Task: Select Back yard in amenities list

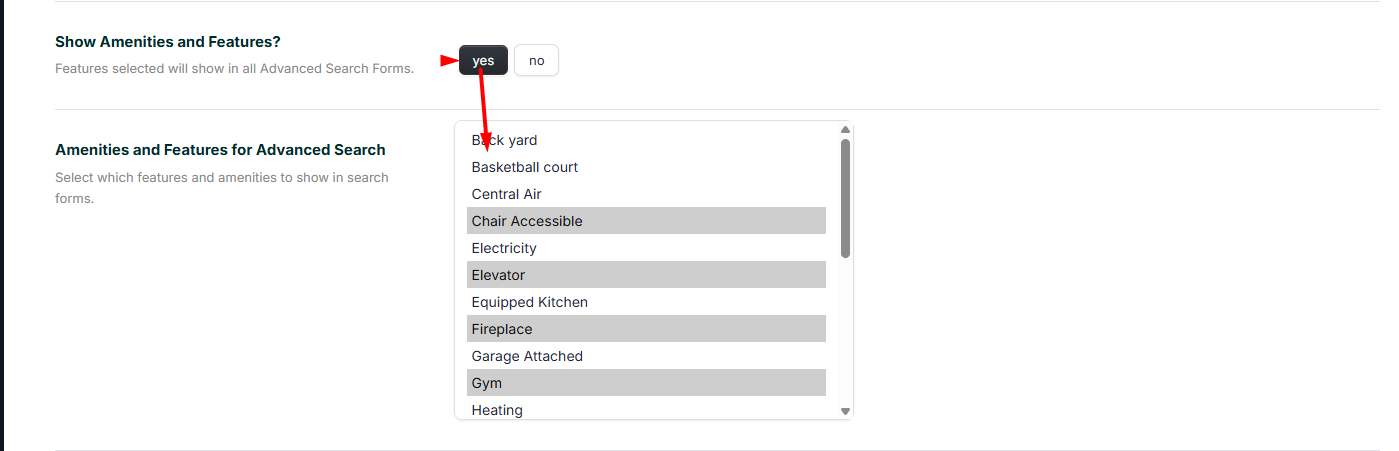Action: point(505,140)
